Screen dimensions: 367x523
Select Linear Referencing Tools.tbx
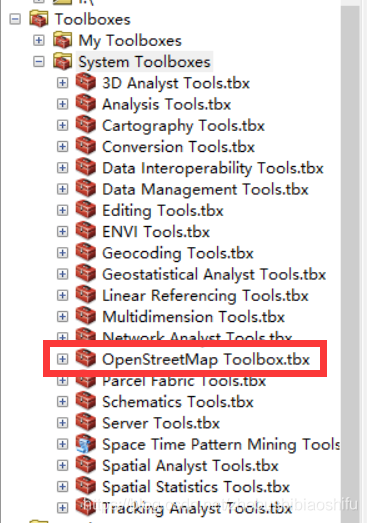click(205, 296)
